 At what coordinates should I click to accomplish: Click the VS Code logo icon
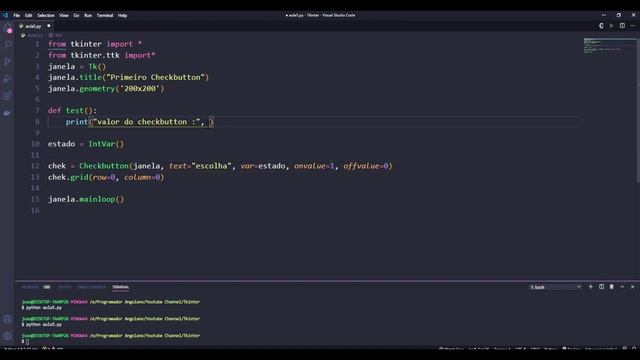tap(5, 15)
